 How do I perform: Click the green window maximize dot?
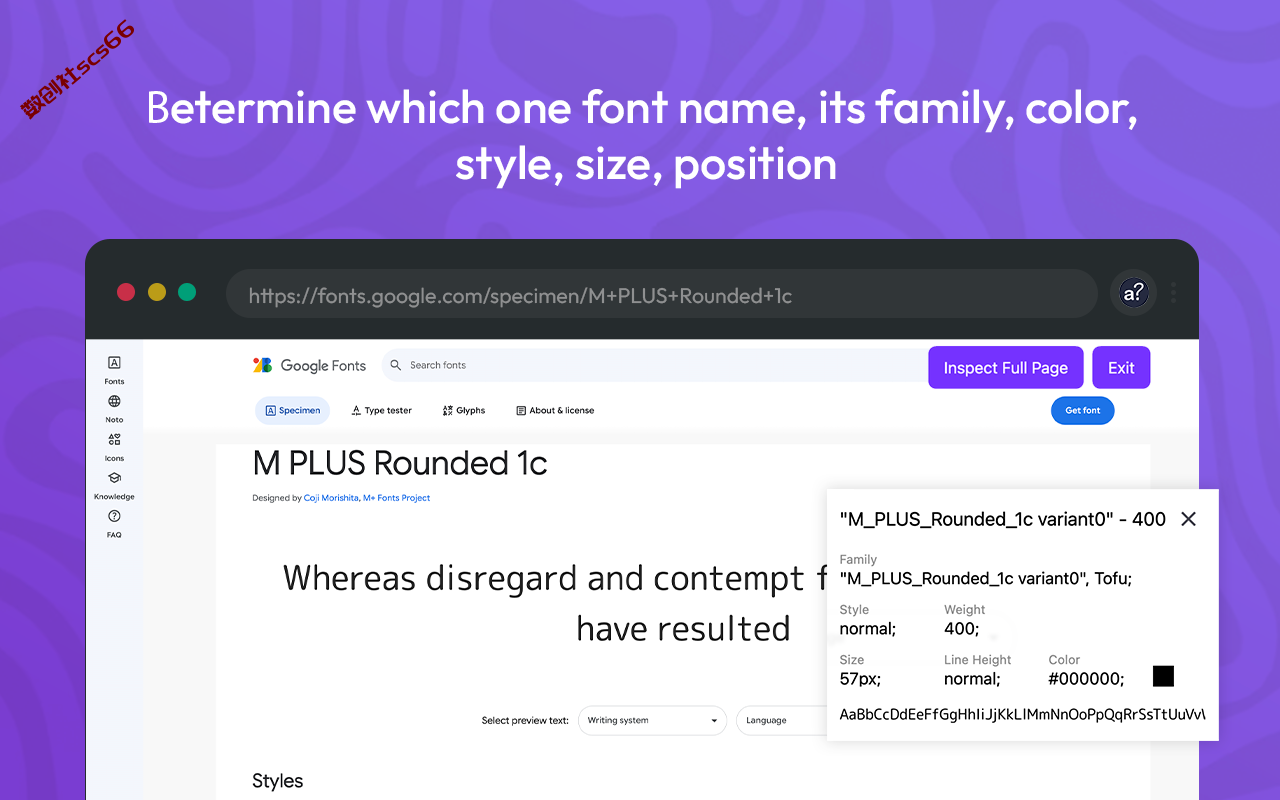(187, 292)
